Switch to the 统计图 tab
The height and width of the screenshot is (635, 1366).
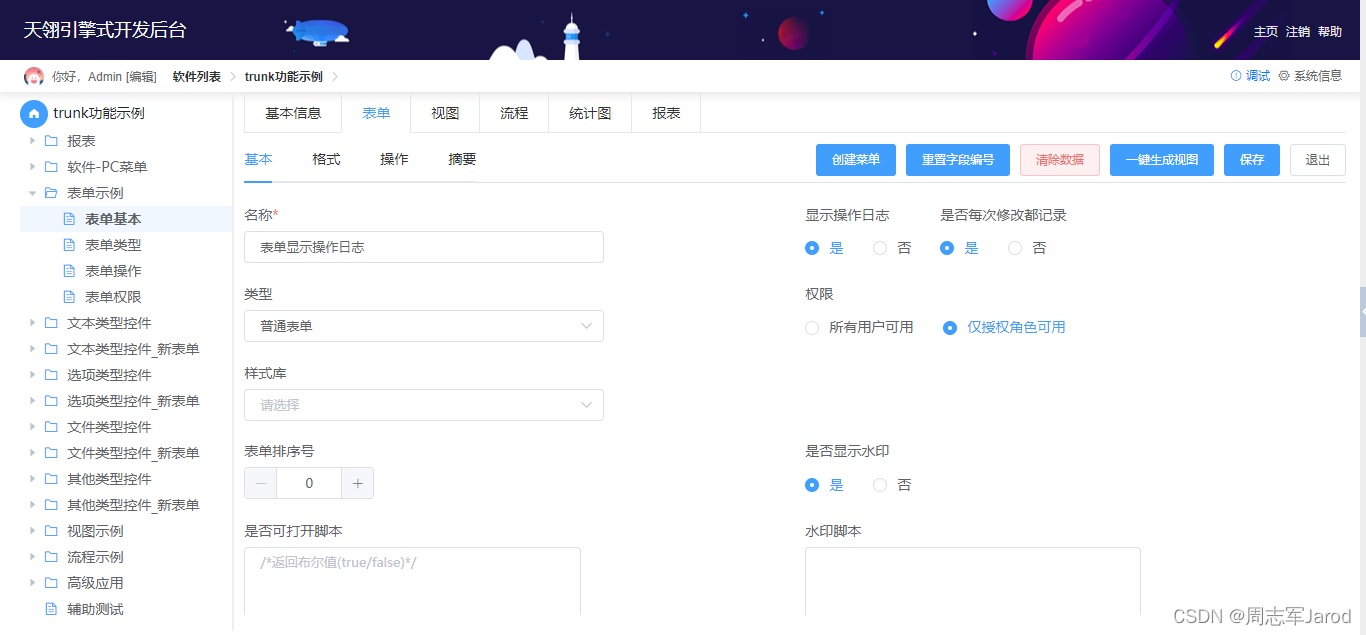(x=590, y=113)
